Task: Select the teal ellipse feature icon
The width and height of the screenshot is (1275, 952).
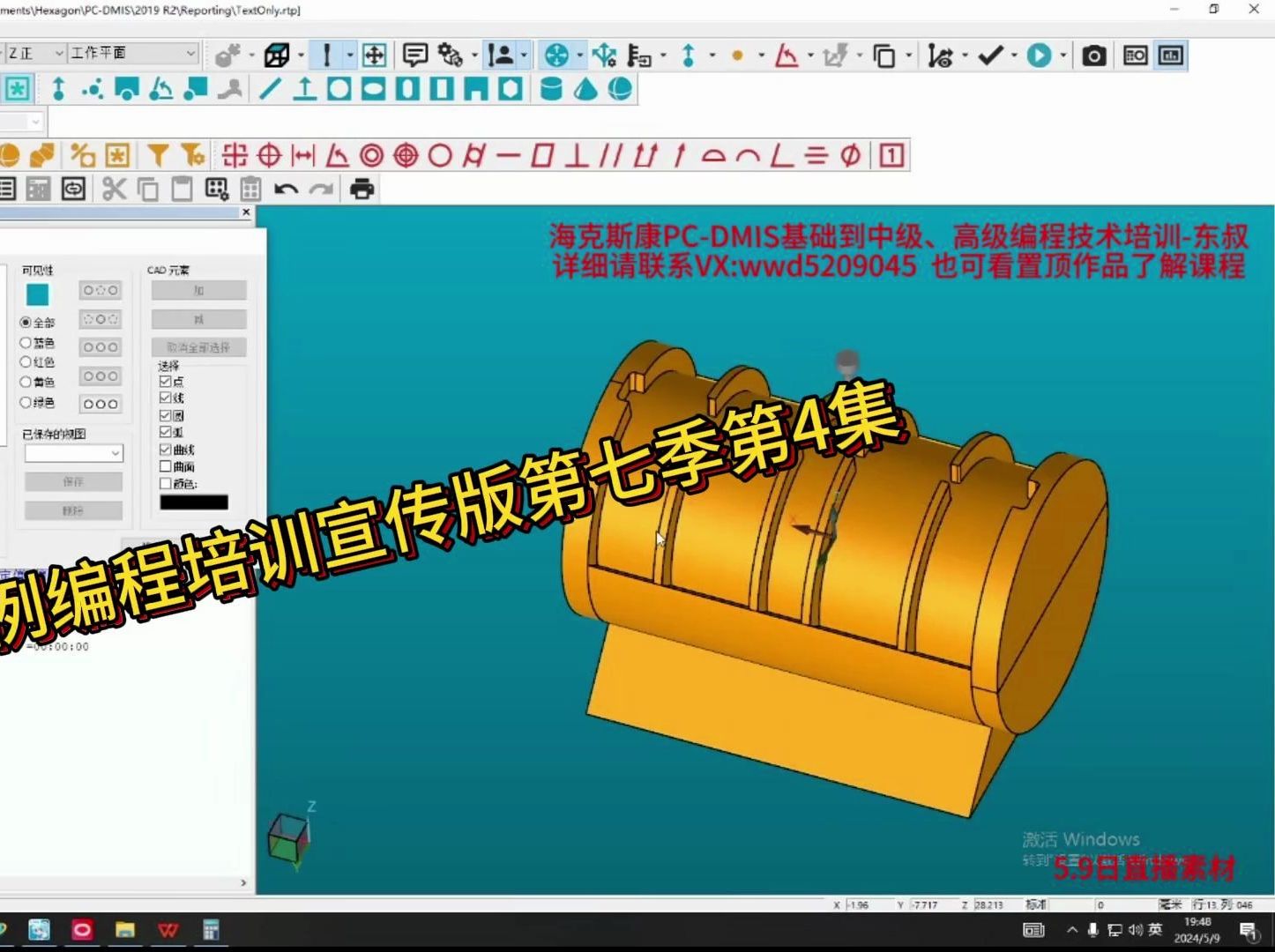Action: [x=374, y=89]
